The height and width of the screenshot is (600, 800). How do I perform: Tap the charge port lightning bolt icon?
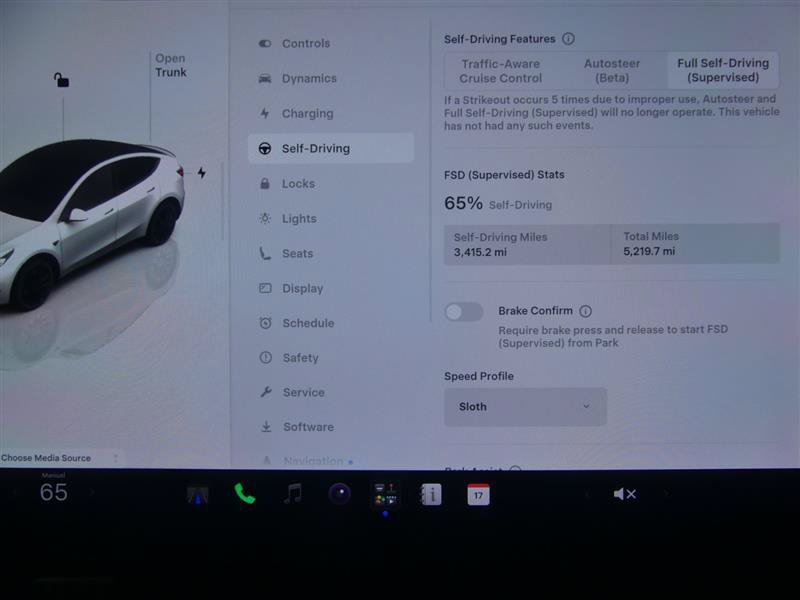(x=202, y=172)
